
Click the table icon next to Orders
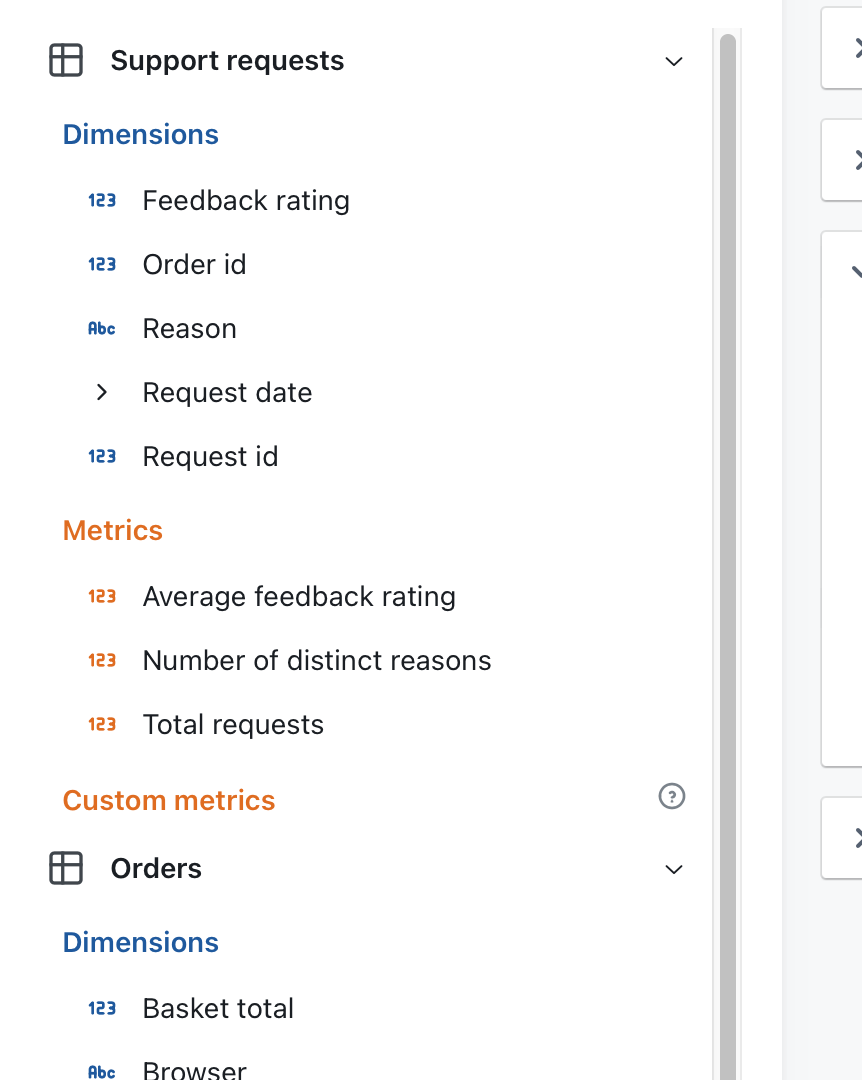[65, 868]
